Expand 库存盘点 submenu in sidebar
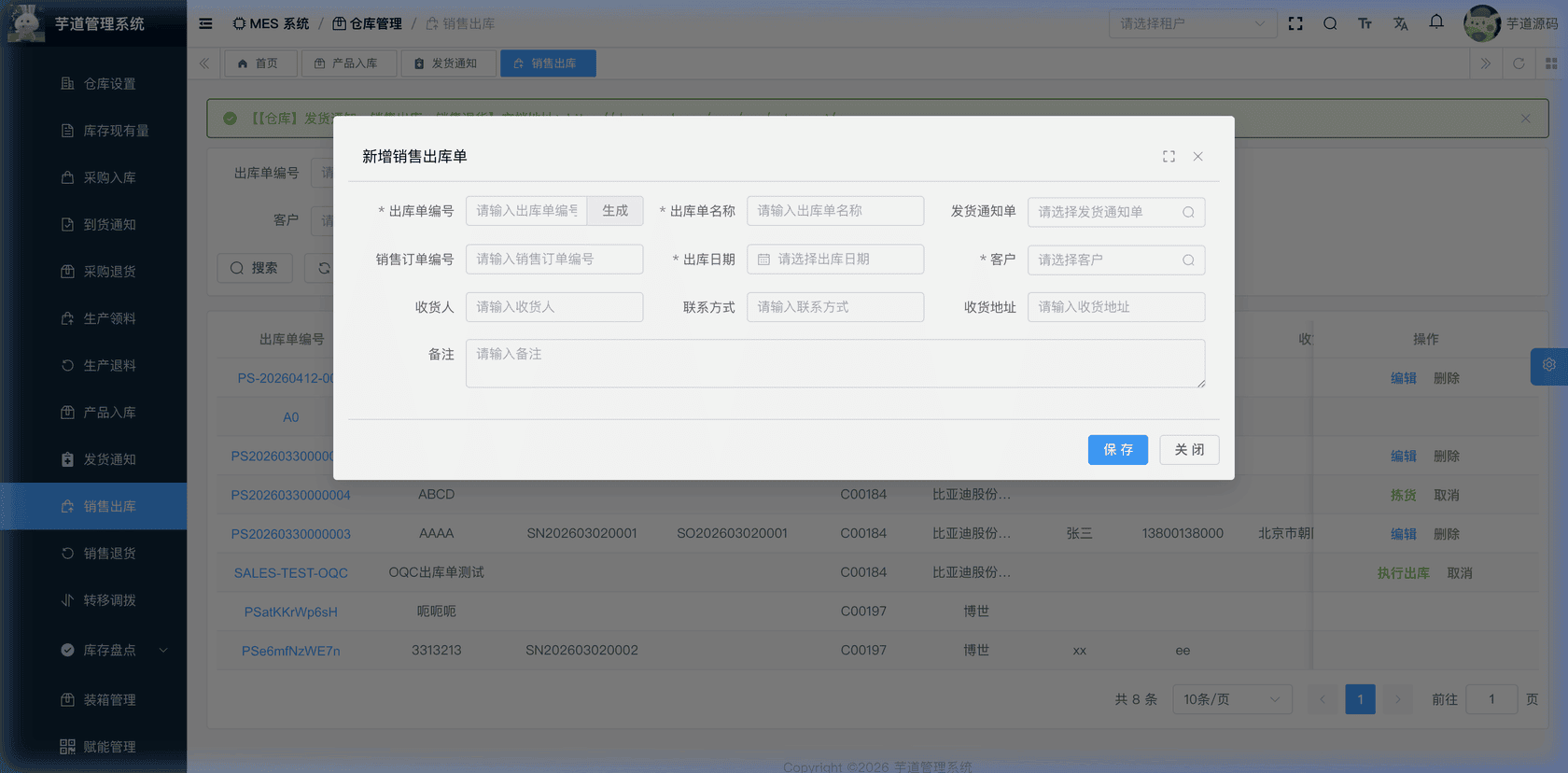 [93, 650]
